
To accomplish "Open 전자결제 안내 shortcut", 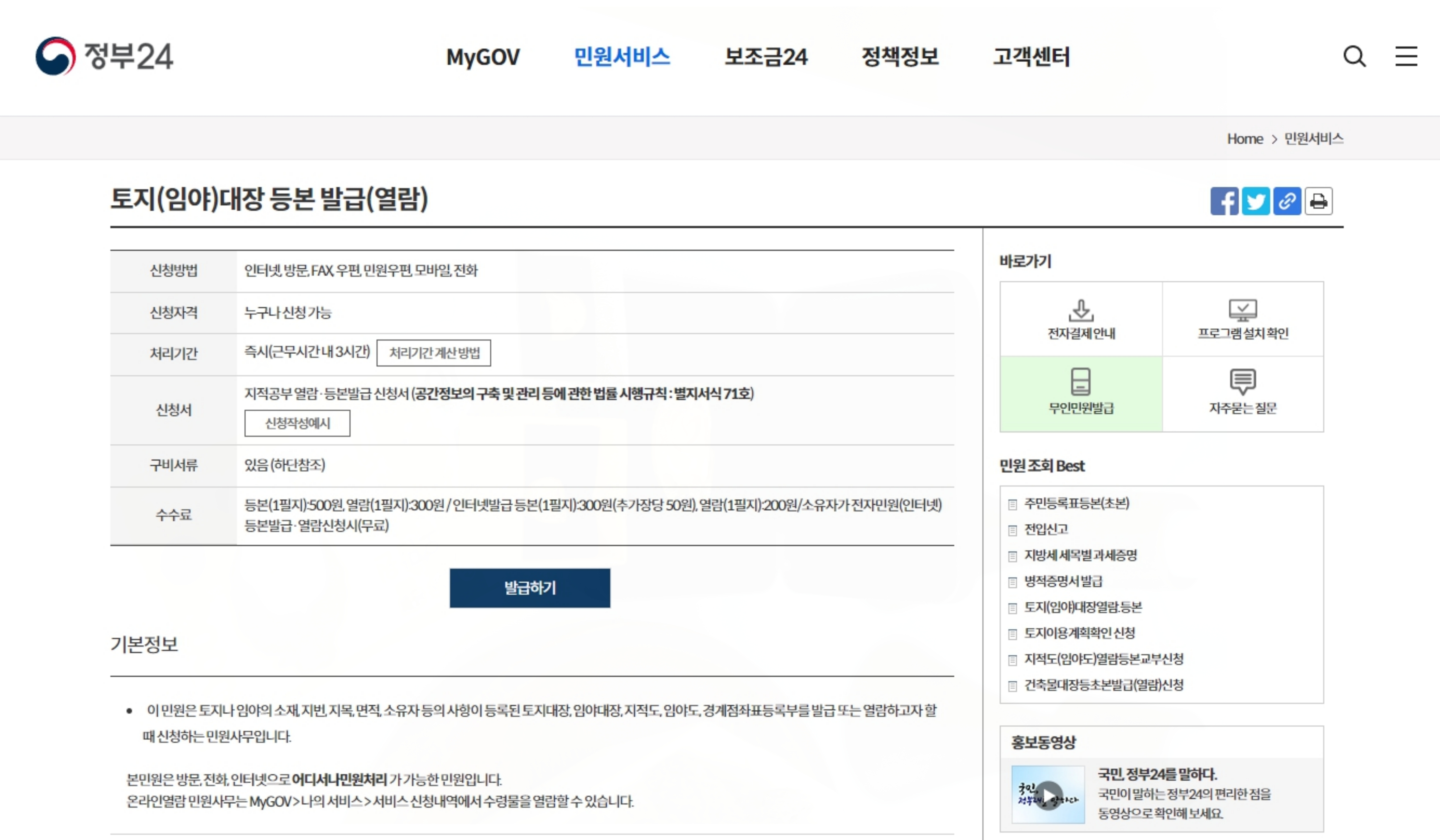I will 1081,319.
